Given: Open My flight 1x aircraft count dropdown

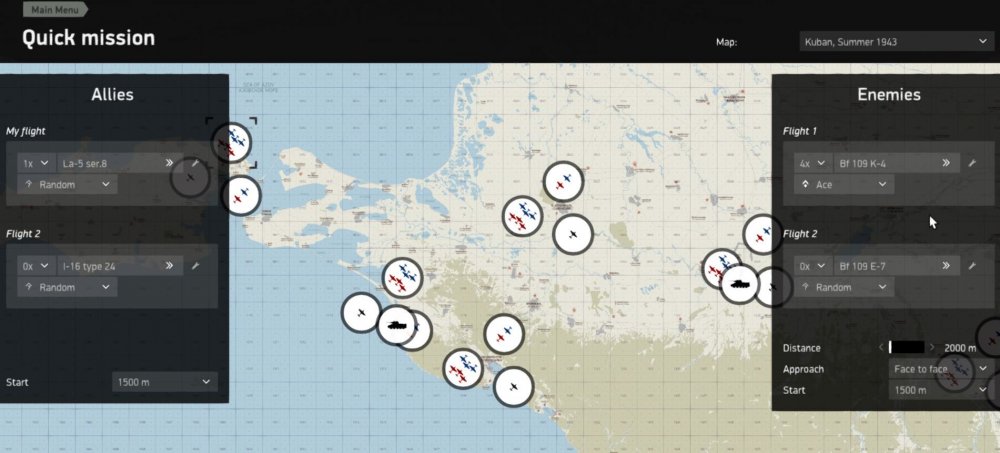Looking at the screenshot, I should 35,163.
